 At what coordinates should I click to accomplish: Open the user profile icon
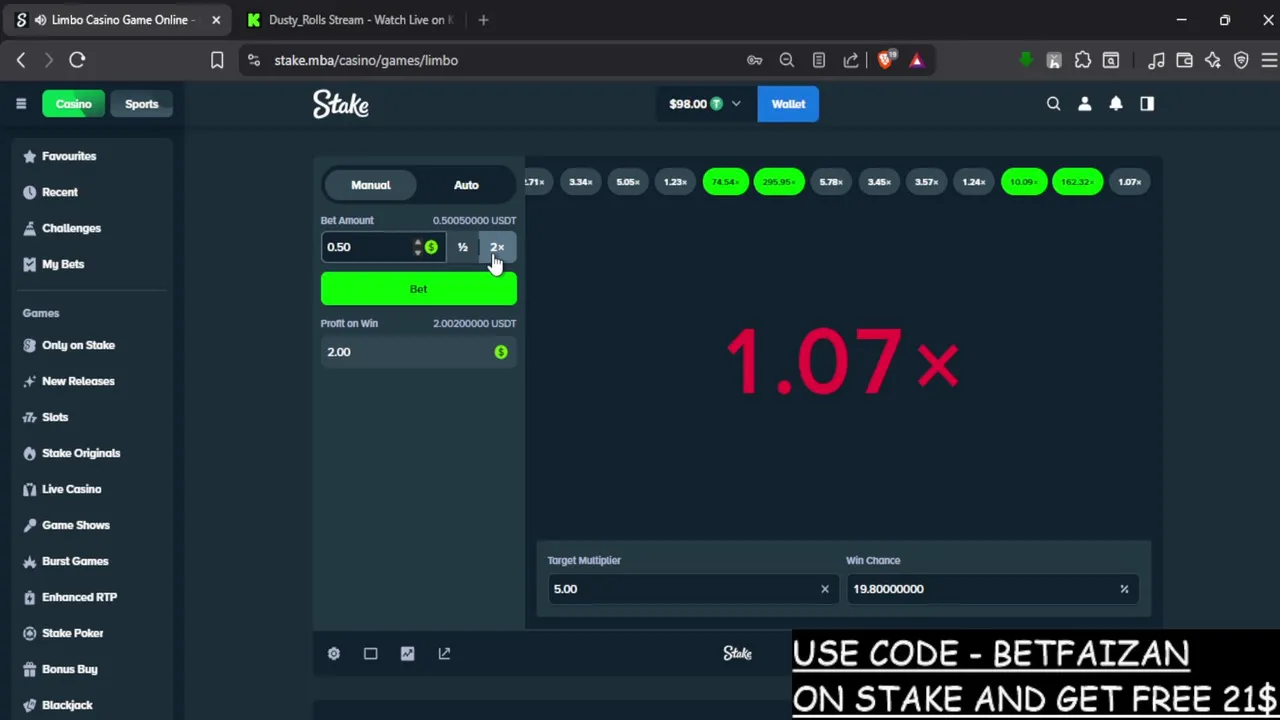click(x=1085, y=104)
